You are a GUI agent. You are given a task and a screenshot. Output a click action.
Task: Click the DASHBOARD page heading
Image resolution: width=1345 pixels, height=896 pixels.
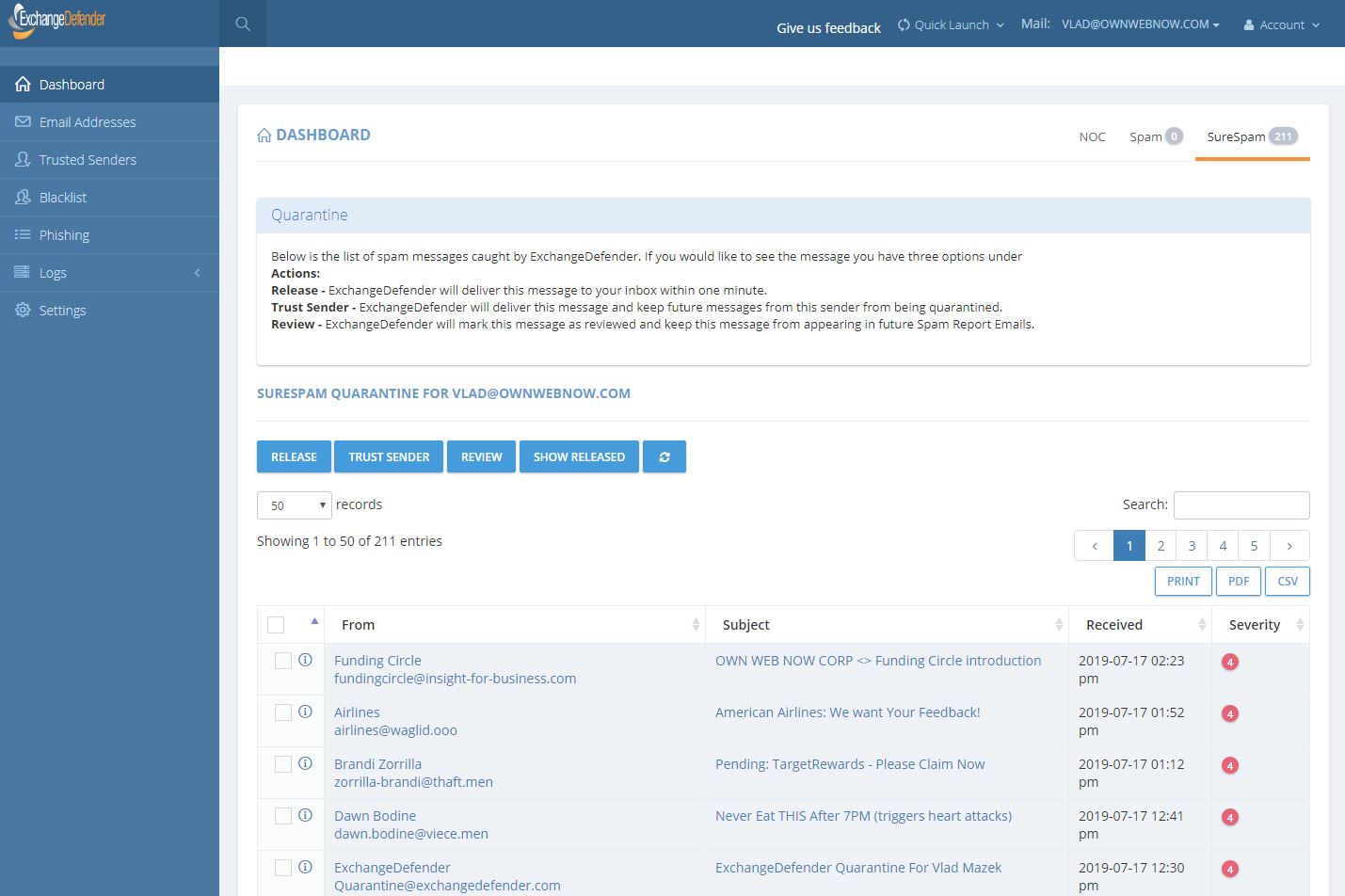[323, 135]
